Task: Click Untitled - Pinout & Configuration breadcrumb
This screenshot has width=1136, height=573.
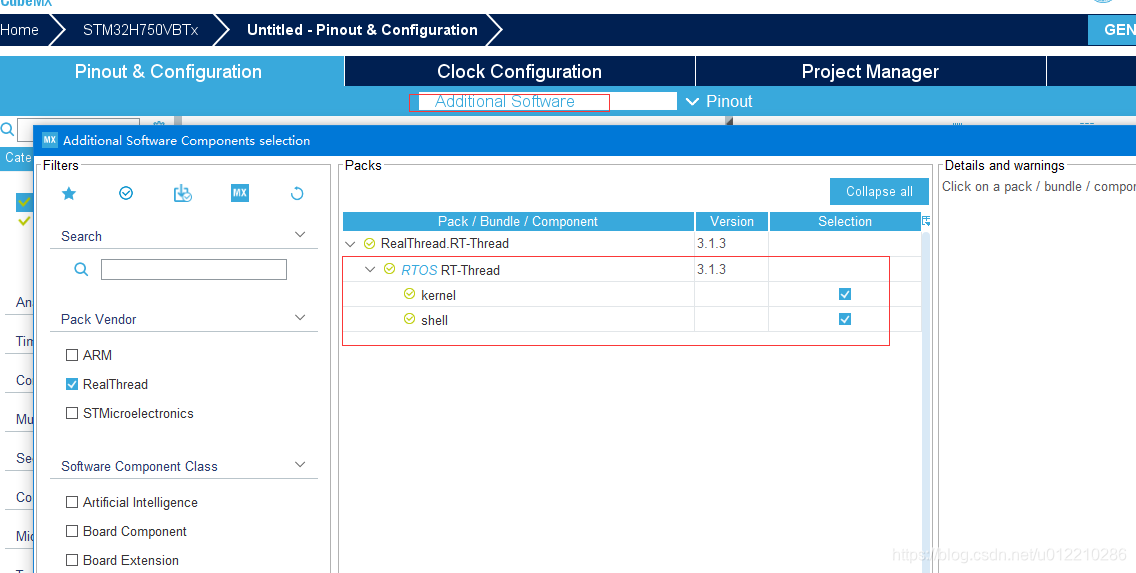Action: pos(362,30)
